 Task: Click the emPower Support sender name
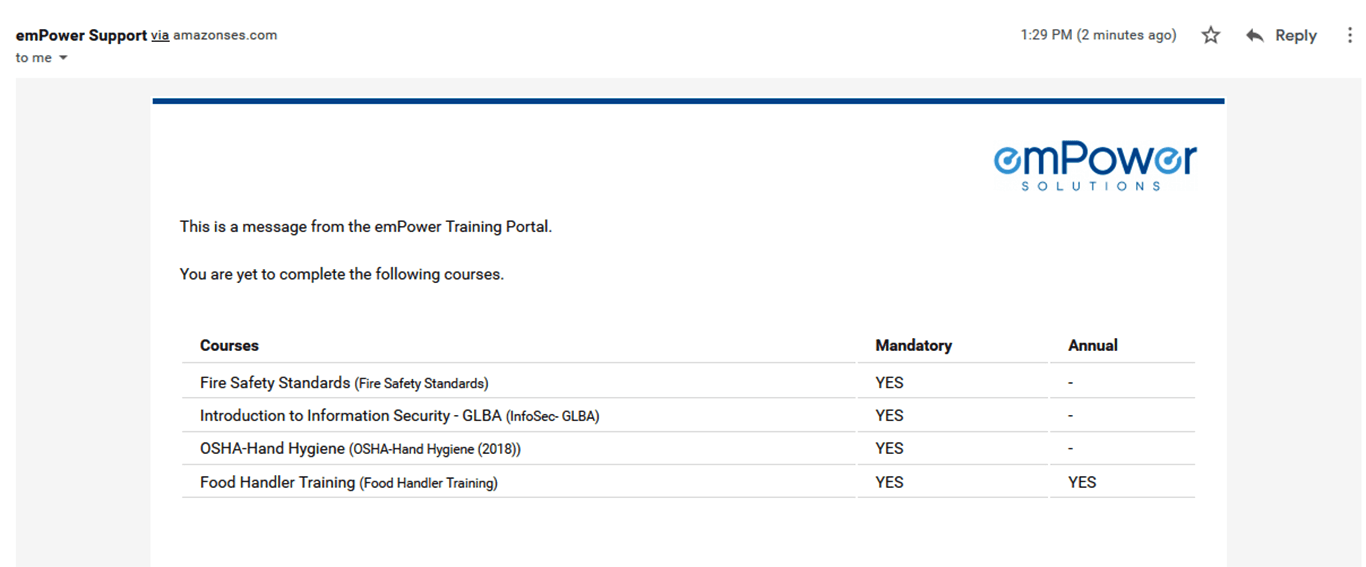(81, 35)
